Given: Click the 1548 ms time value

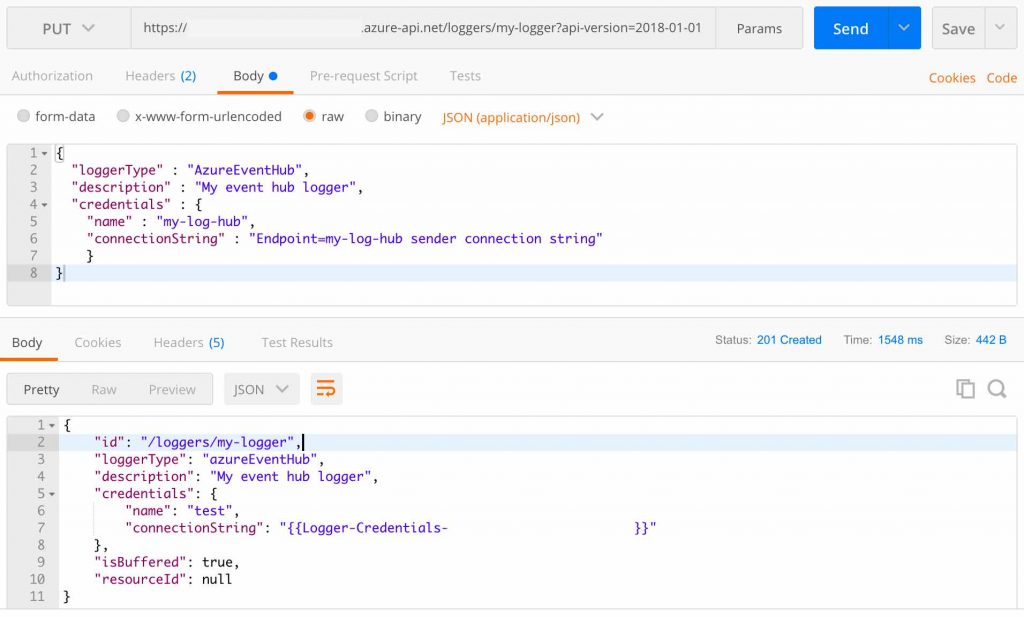Looking at the screenshot, I should tap(900, 340).
